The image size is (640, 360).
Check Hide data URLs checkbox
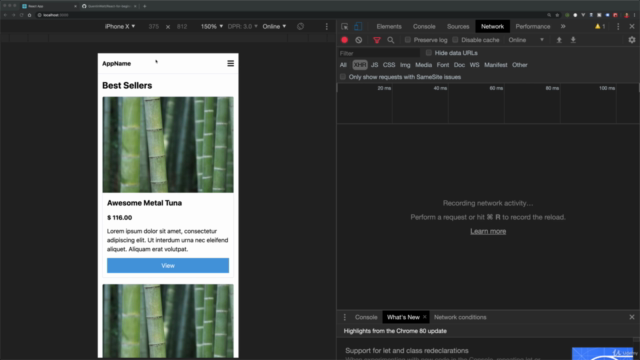coord(429,53)
